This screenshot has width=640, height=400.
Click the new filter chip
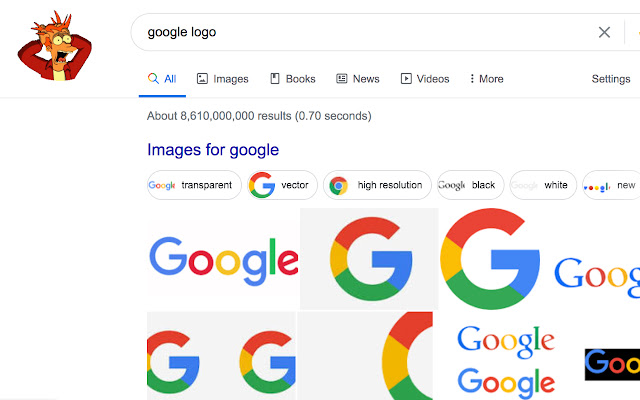coord(611,185)
